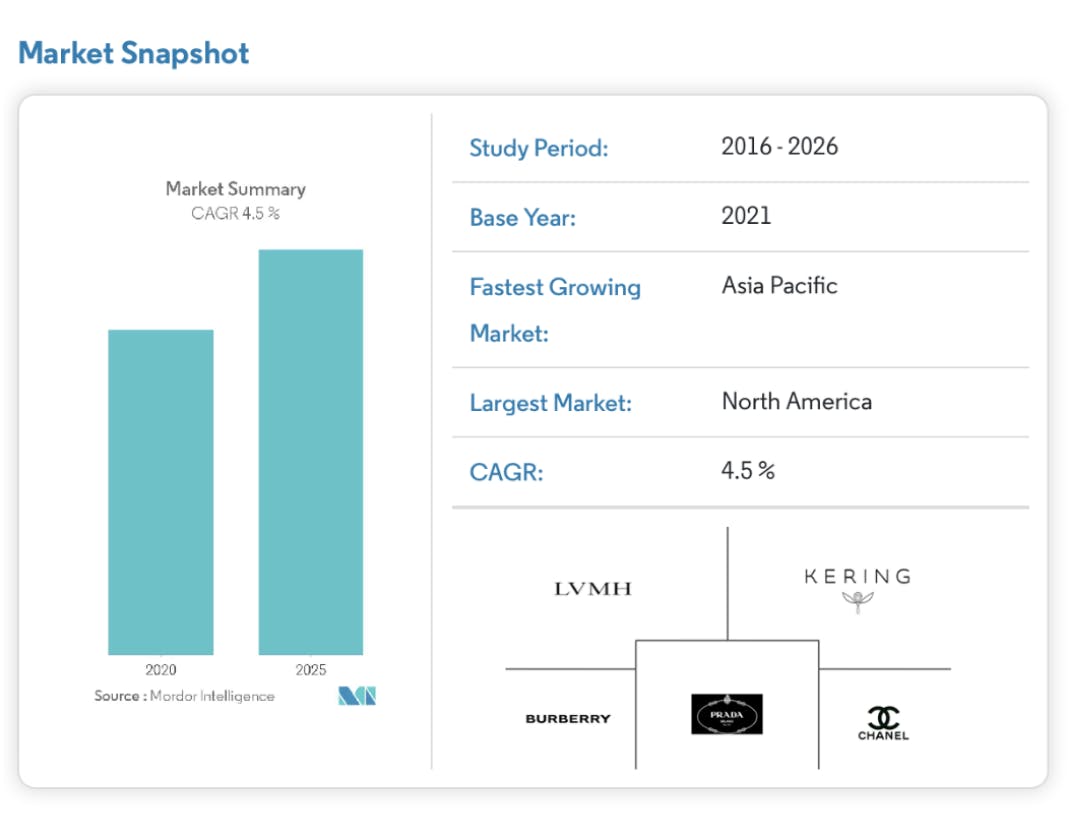Click the Market Summary chart title

tap(236, 189)
